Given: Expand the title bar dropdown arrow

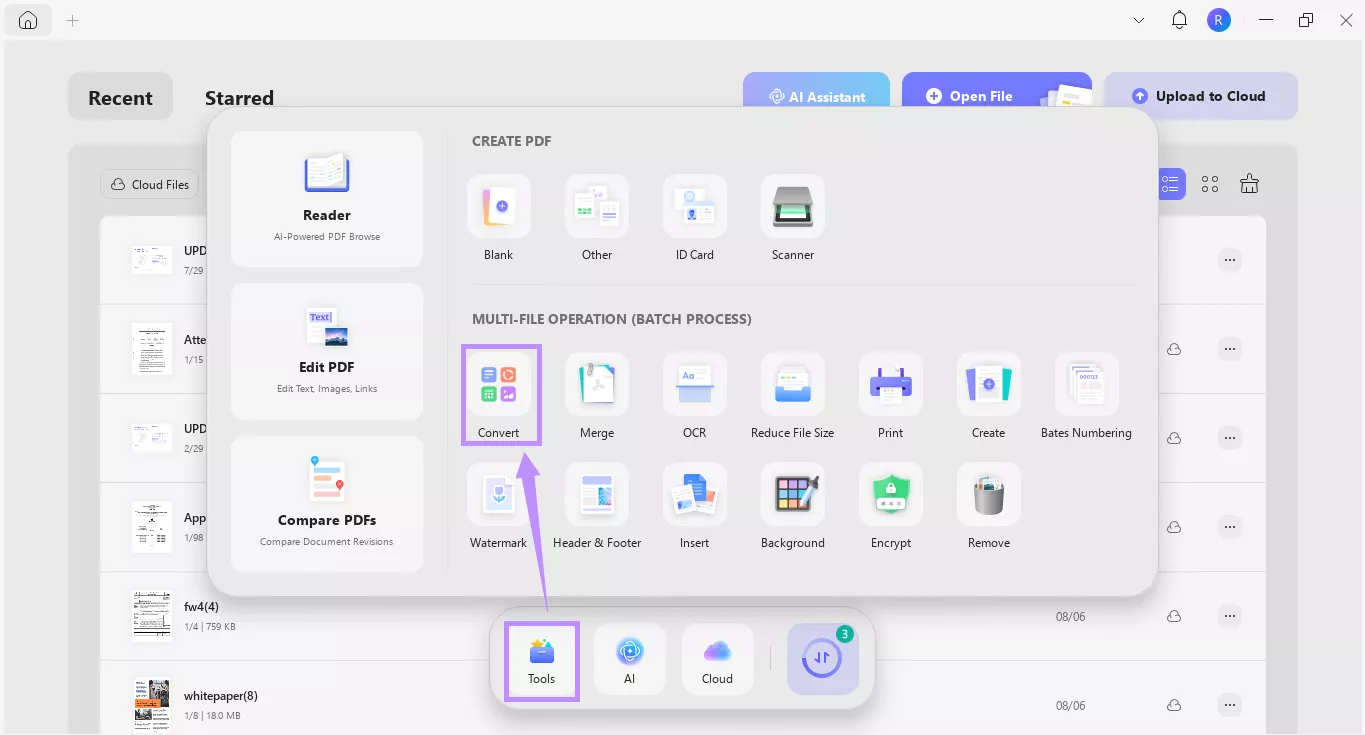Looking at the screenshot, I should click(x=1139, y=20).
